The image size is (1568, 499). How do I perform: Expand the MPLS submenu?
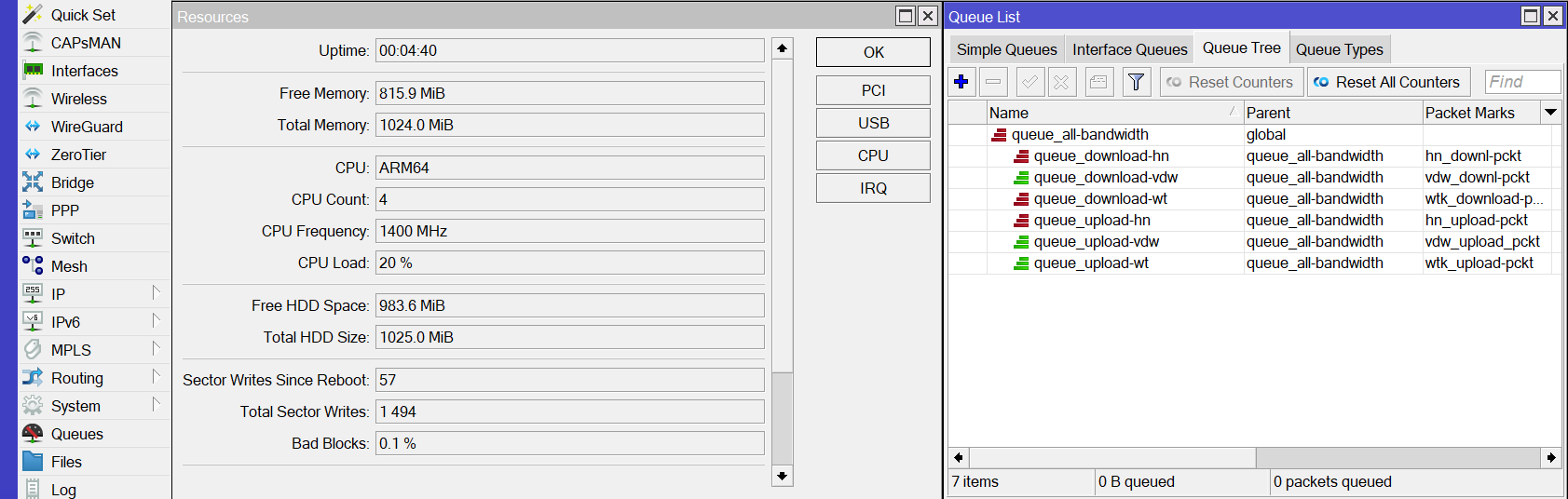coord(156,349)
